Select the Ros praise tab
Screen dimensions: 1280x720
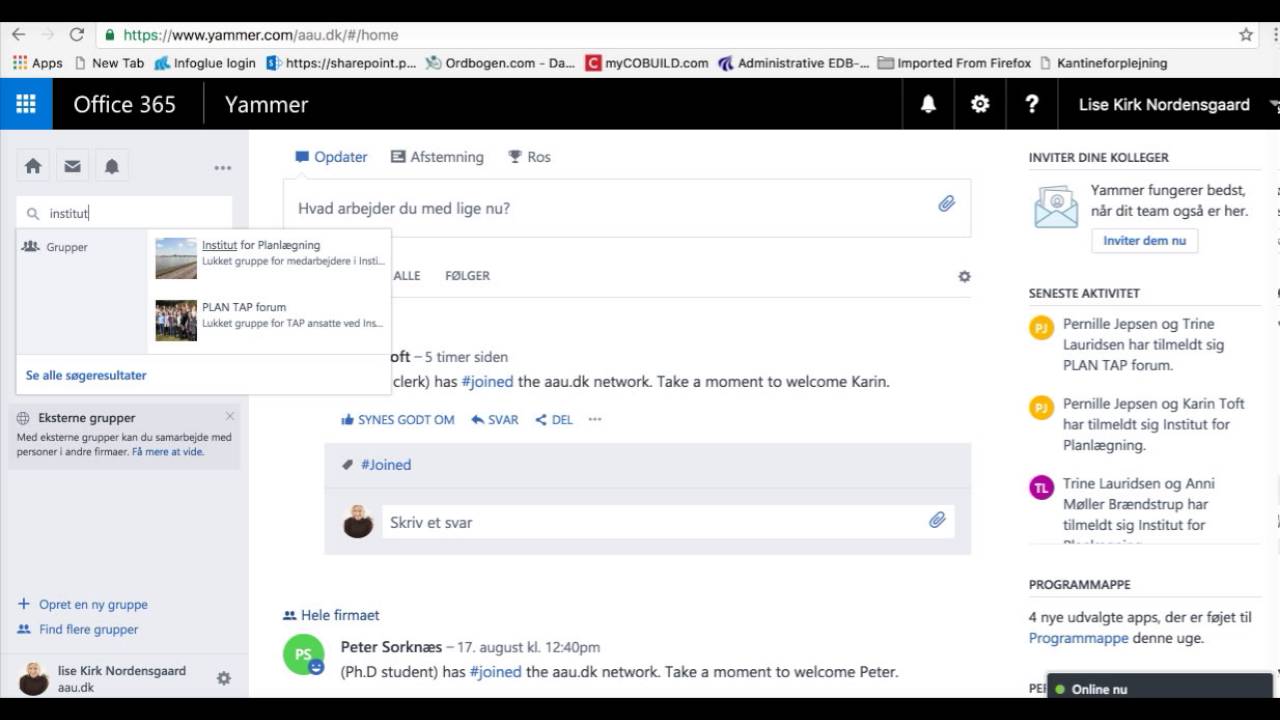click(x=529, y=157)
